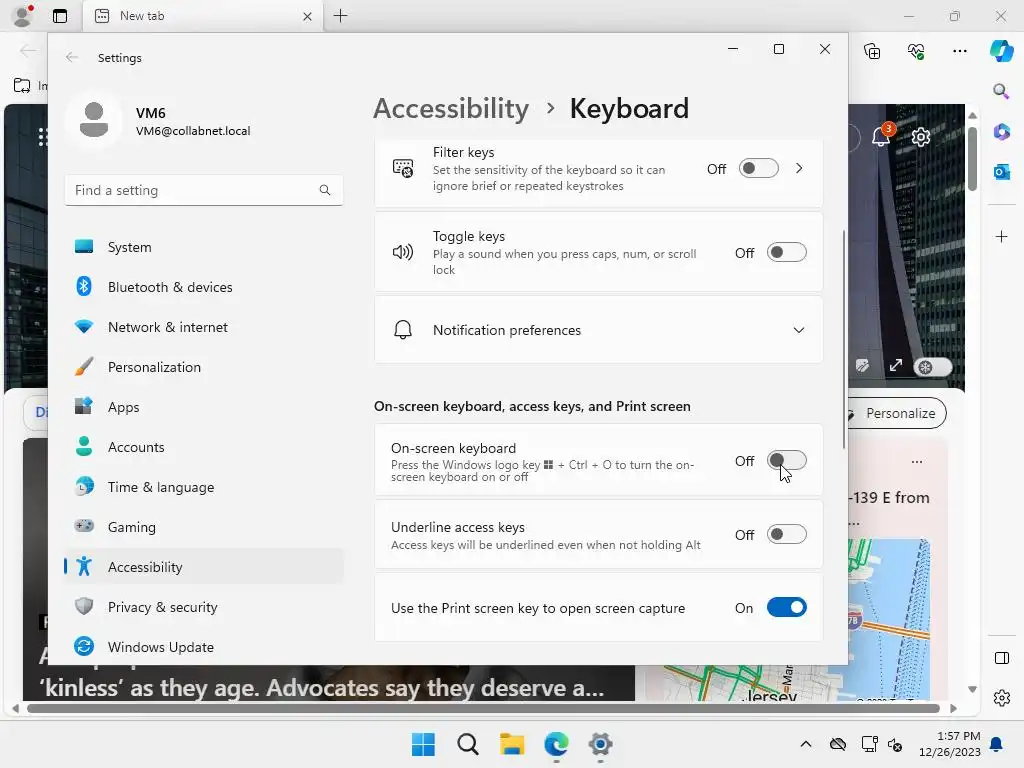Open Accounts settings page
Screen dimensions: 1024x768
(x=204, y=447)
